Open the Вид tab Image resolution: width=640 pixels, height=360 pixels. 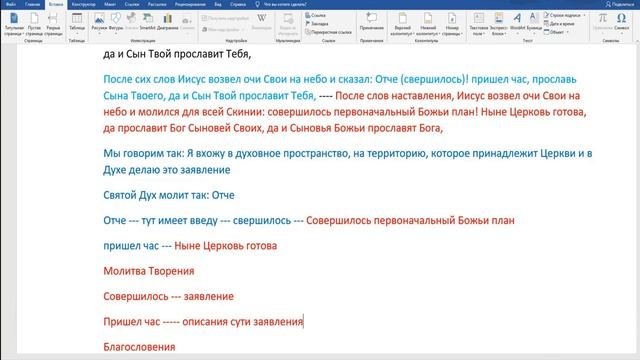tap(218, 4)
